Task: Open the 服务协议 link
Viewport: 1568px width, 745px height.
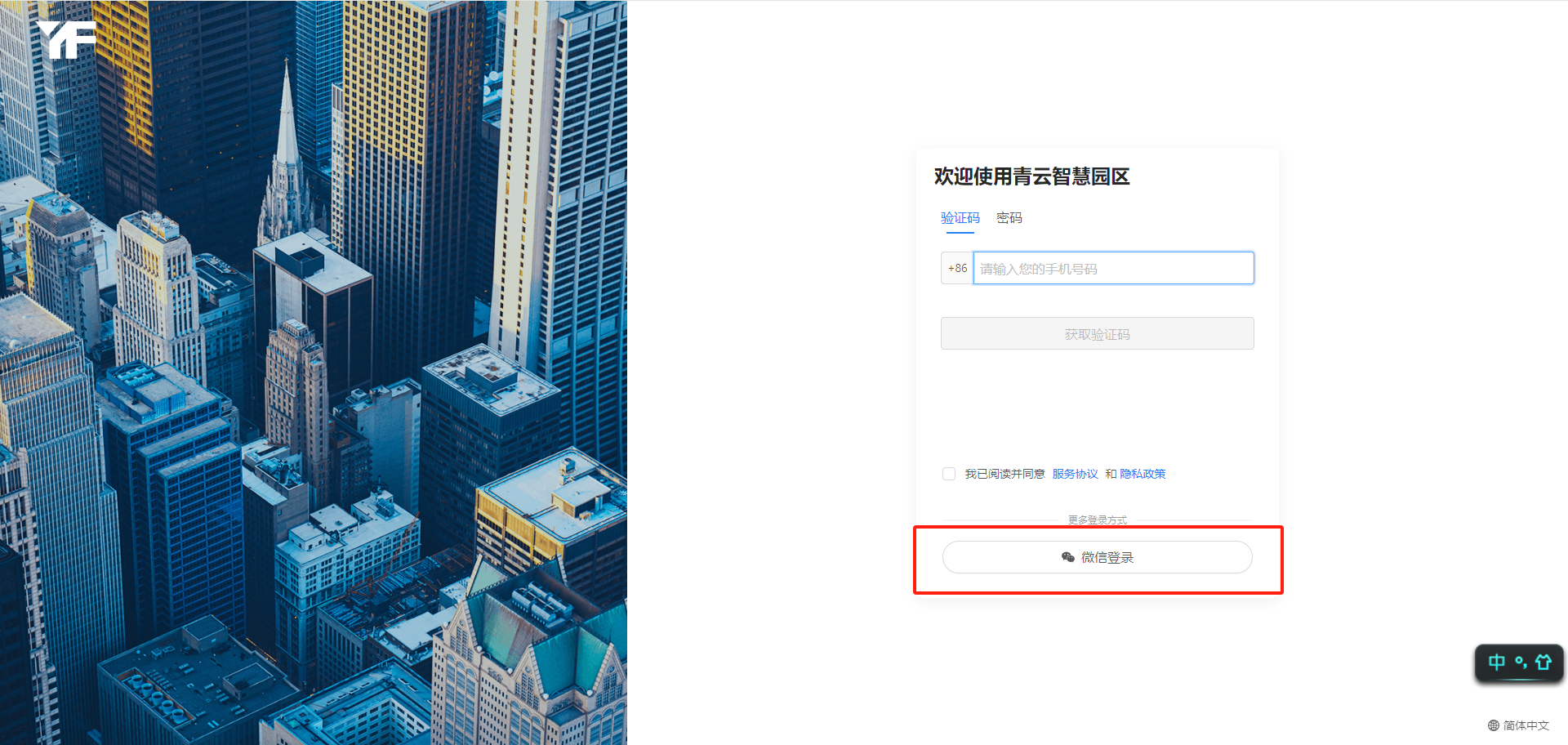Action: point(1075,474)
